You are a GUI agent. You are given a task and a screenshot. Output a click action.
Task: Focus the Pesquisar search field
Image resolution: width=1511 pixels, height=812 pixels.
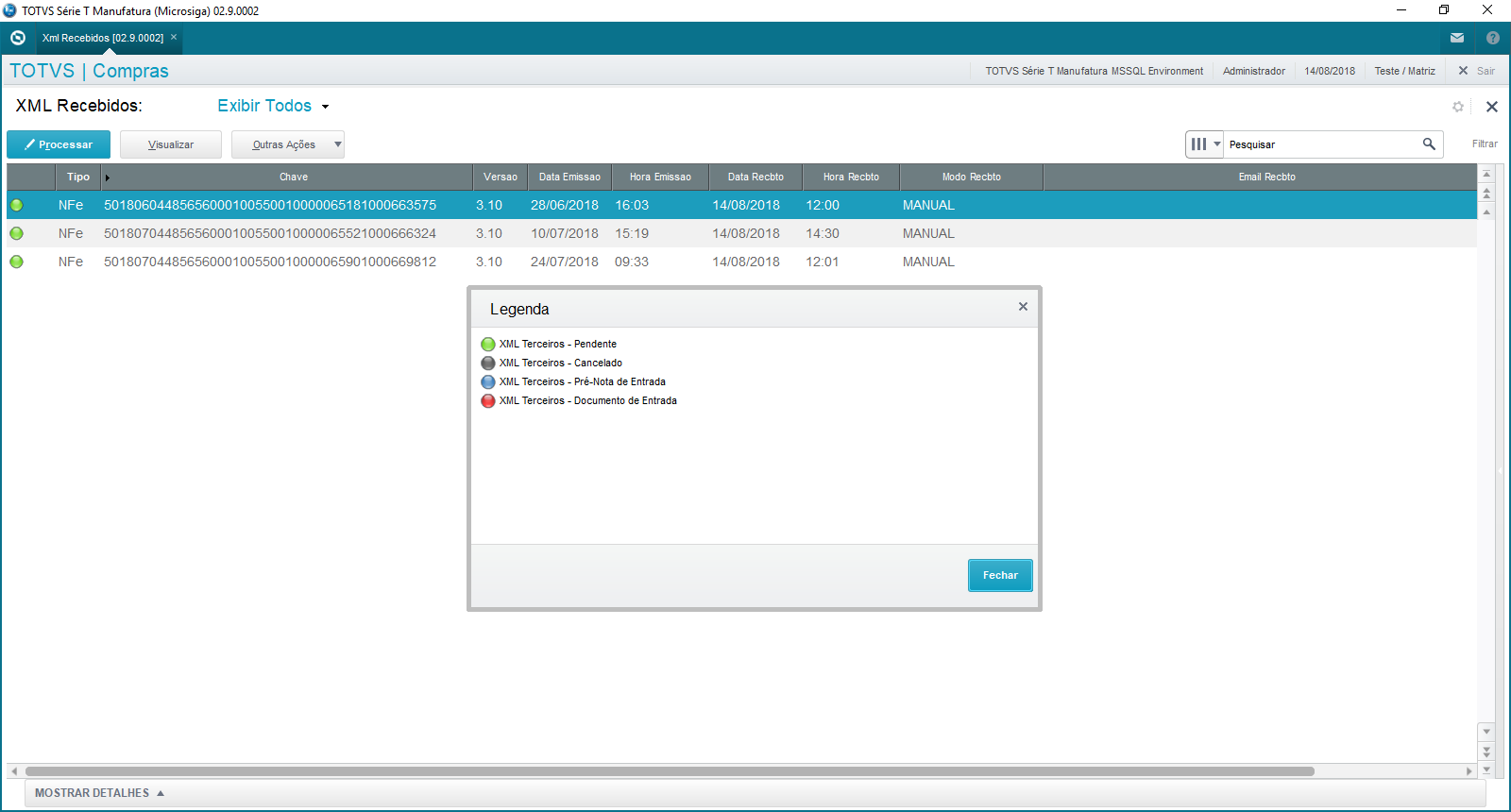click(1320, 144)
